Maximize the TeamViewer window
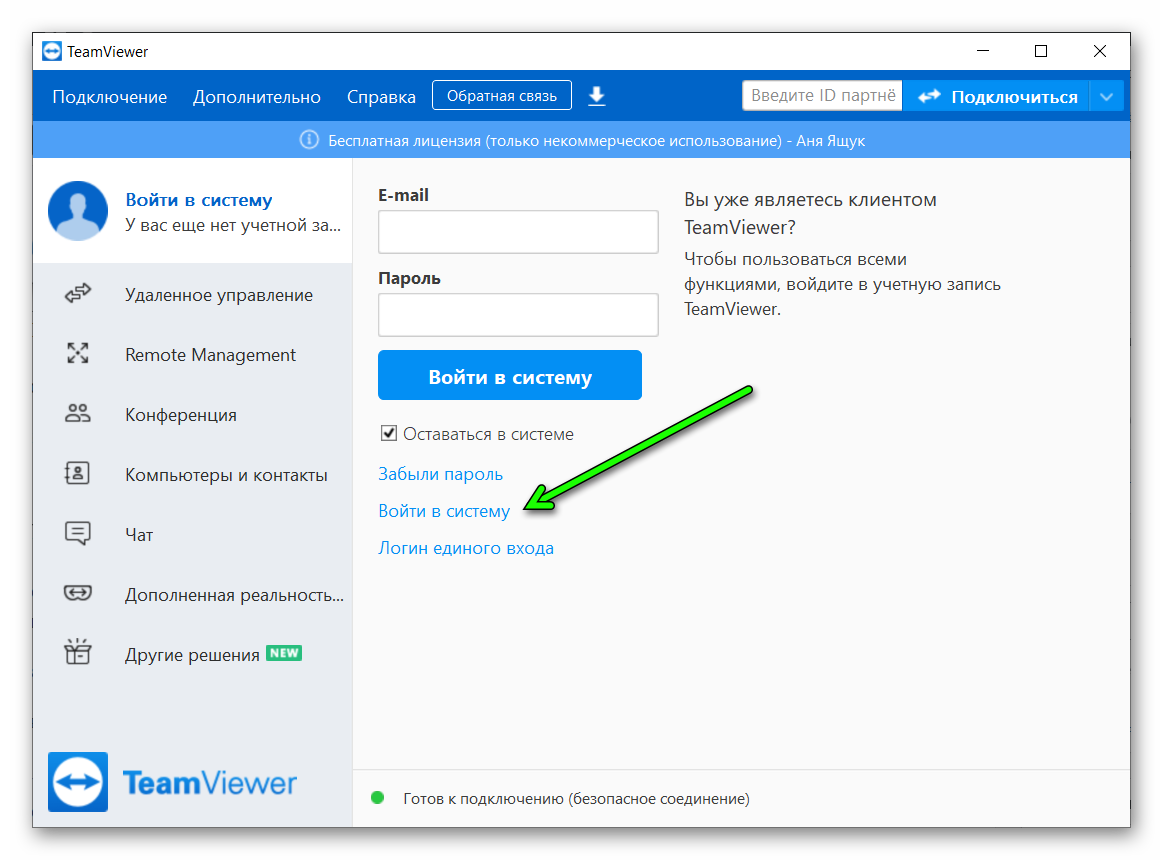Viewport: 1163px width, 860px height. [x=1041, y=51]
